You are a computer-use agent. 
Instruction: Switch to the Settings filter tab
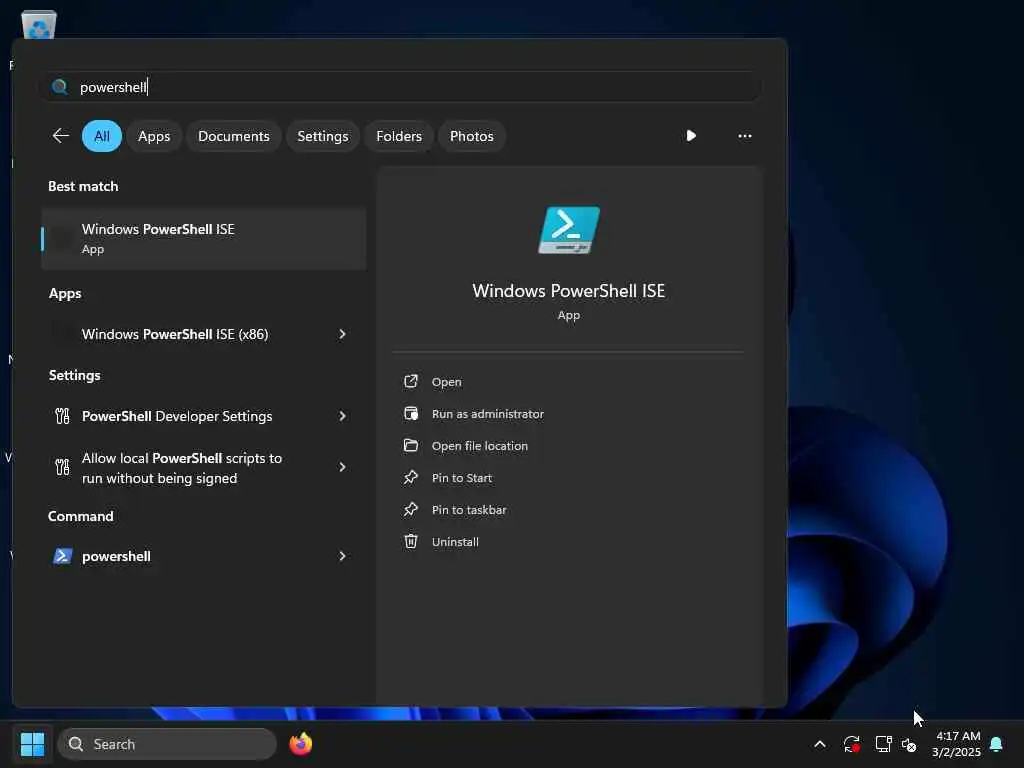click(323, 136)
